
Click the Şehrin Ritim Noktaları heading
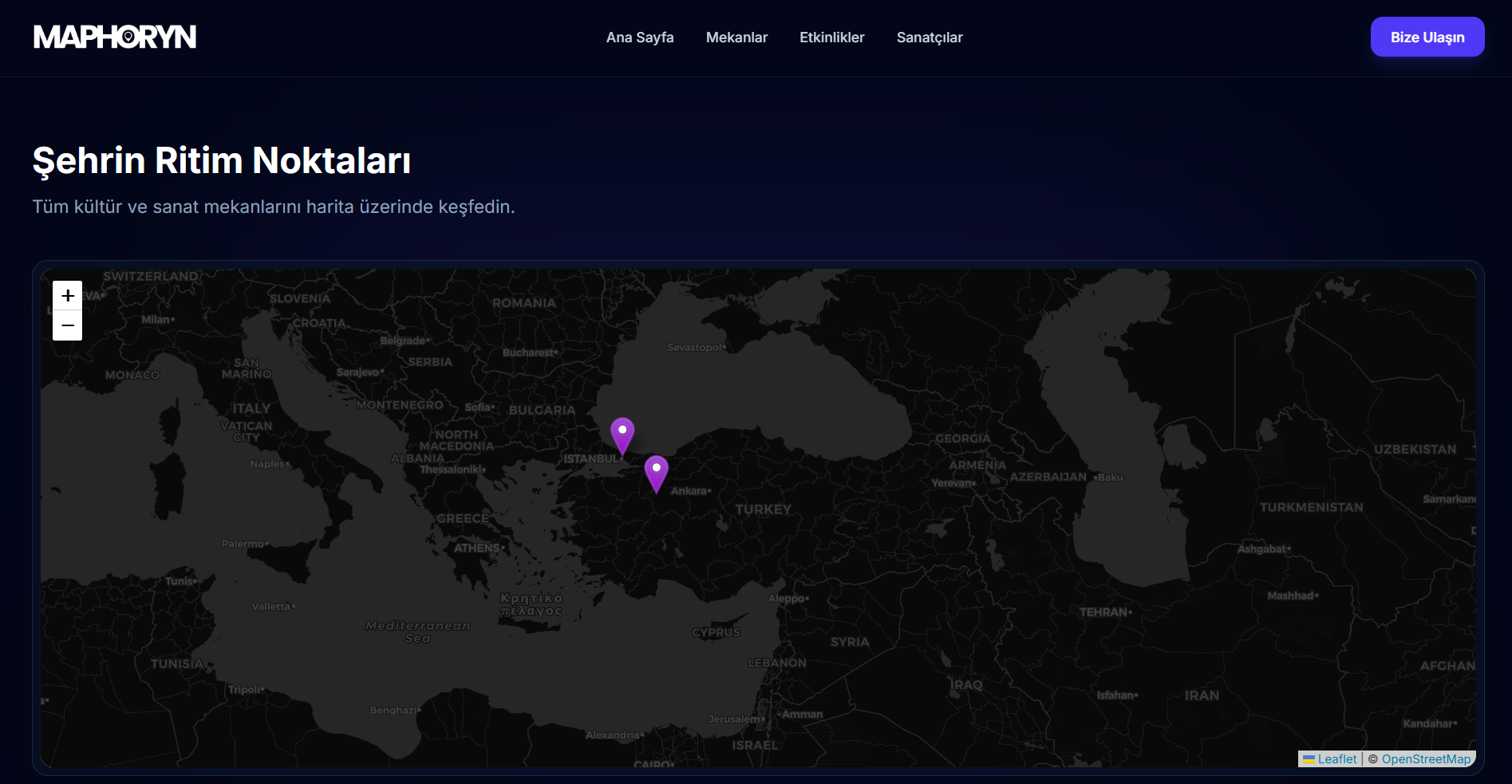click(x=222, y=160)
